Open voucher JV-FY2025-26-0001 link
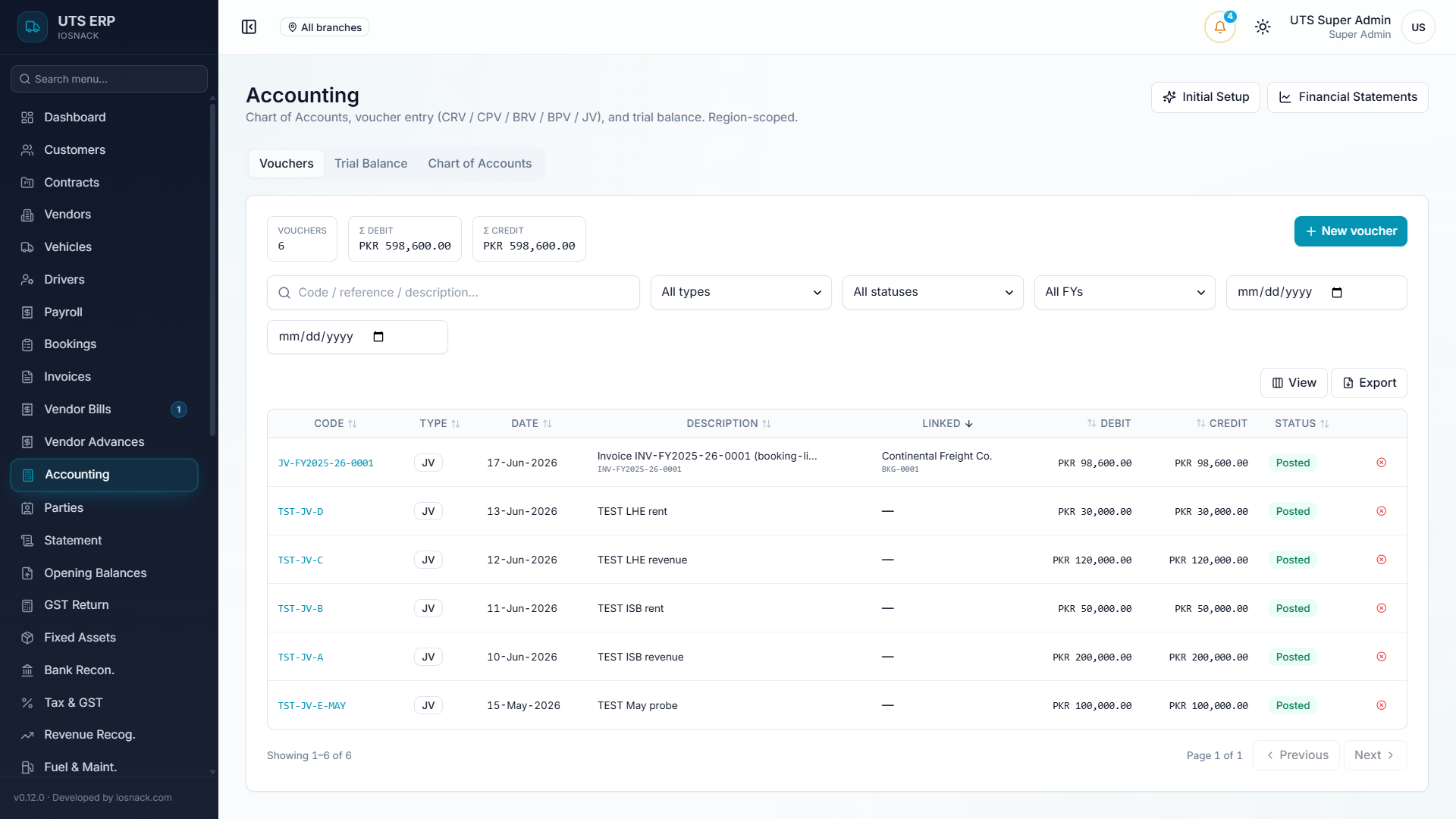The width and height of the screenshot is (1456, 819). 325,463
